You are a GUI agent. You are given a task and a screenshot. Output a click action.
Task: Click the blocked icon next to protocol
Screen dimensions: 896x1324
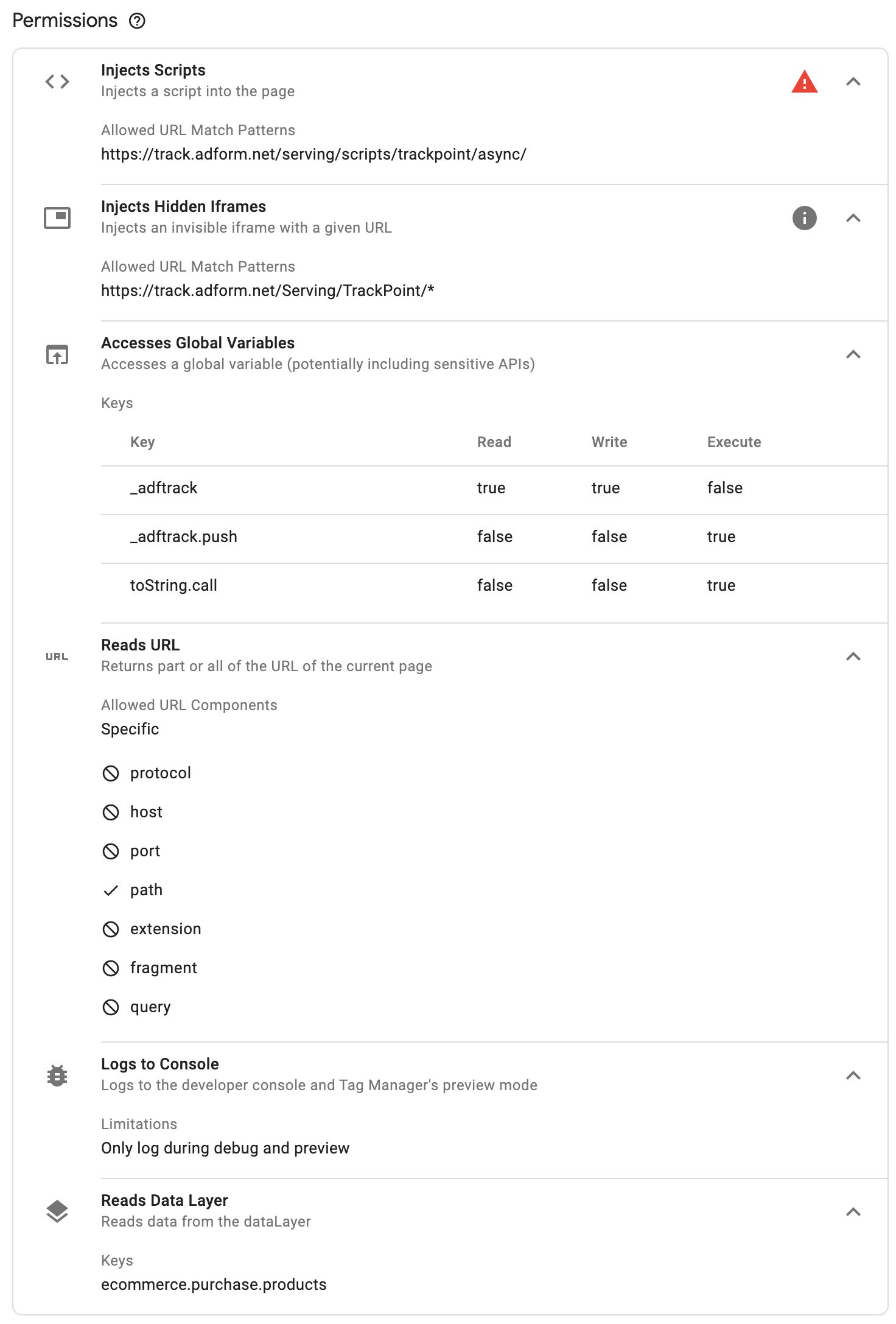[x=111, y=773]
